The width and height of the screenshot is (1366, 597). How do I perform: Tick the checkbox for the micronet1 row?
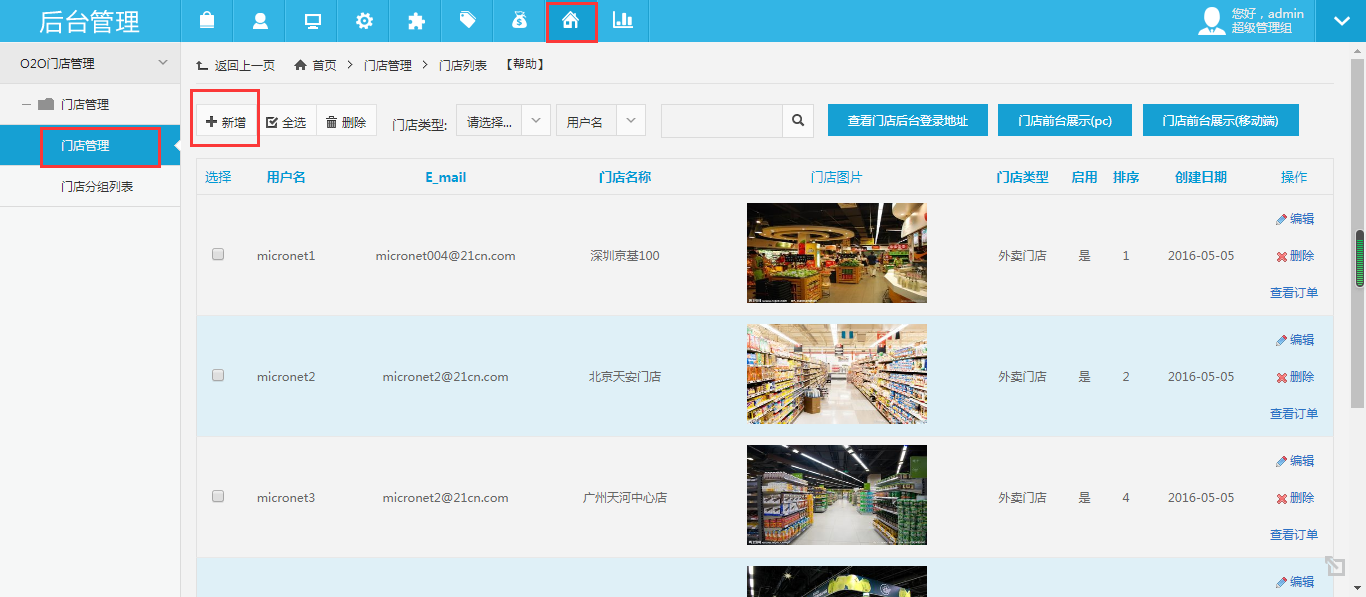coord(218,255)
